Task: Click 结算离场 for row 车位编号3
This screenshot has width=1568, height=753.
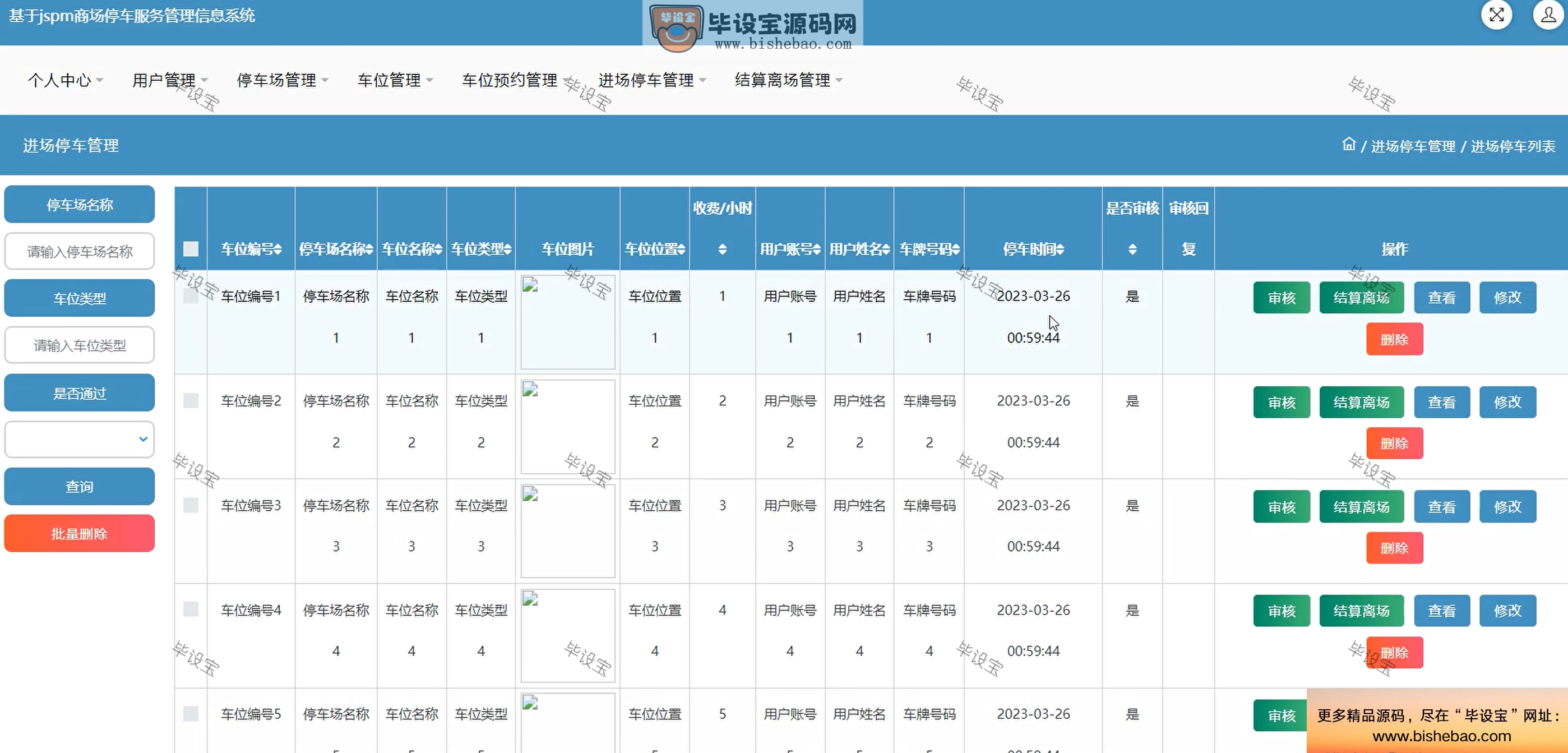Action: pos(1362,506)
